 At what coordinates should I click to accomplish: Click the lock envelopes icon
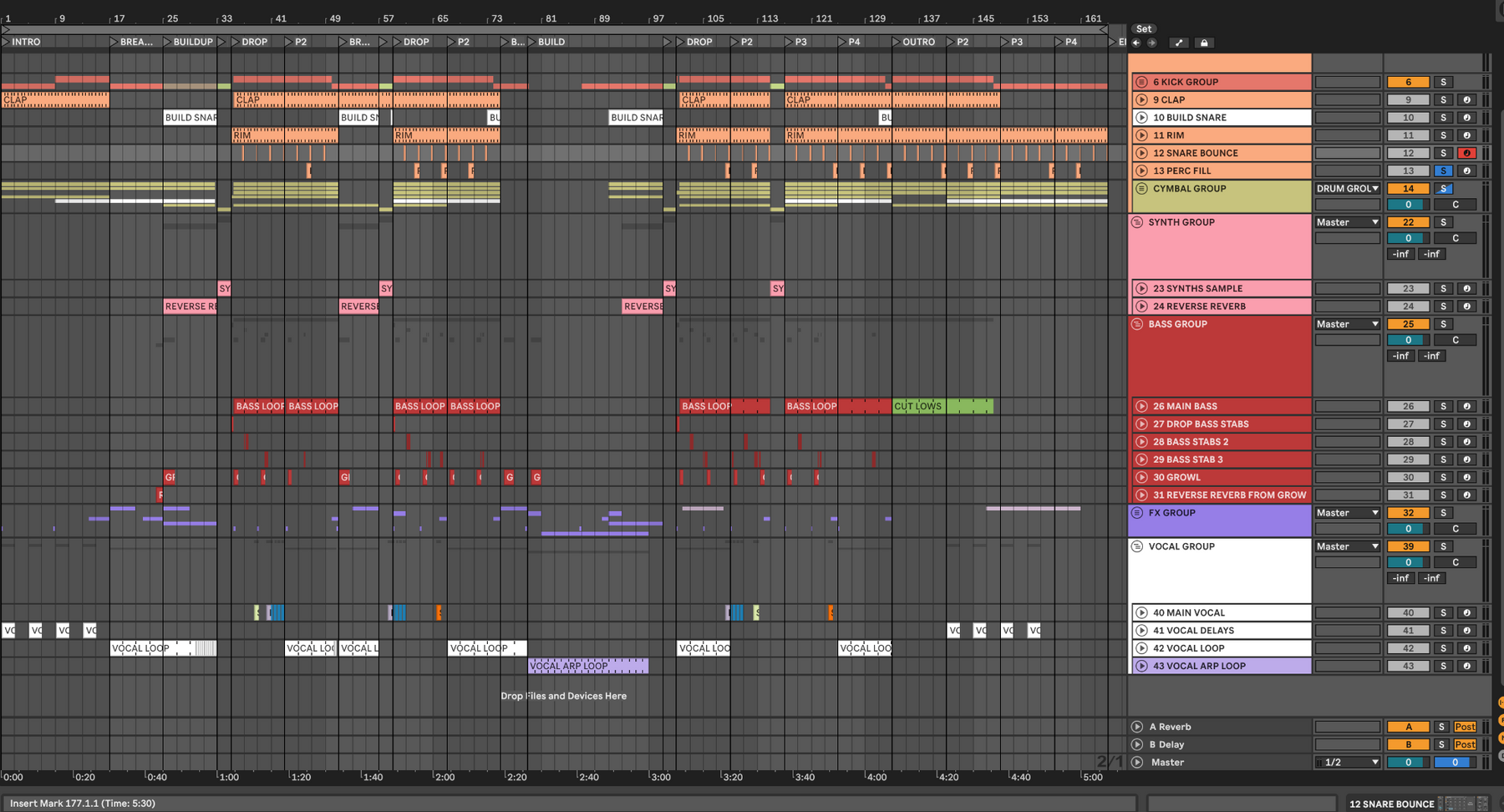1204,43
